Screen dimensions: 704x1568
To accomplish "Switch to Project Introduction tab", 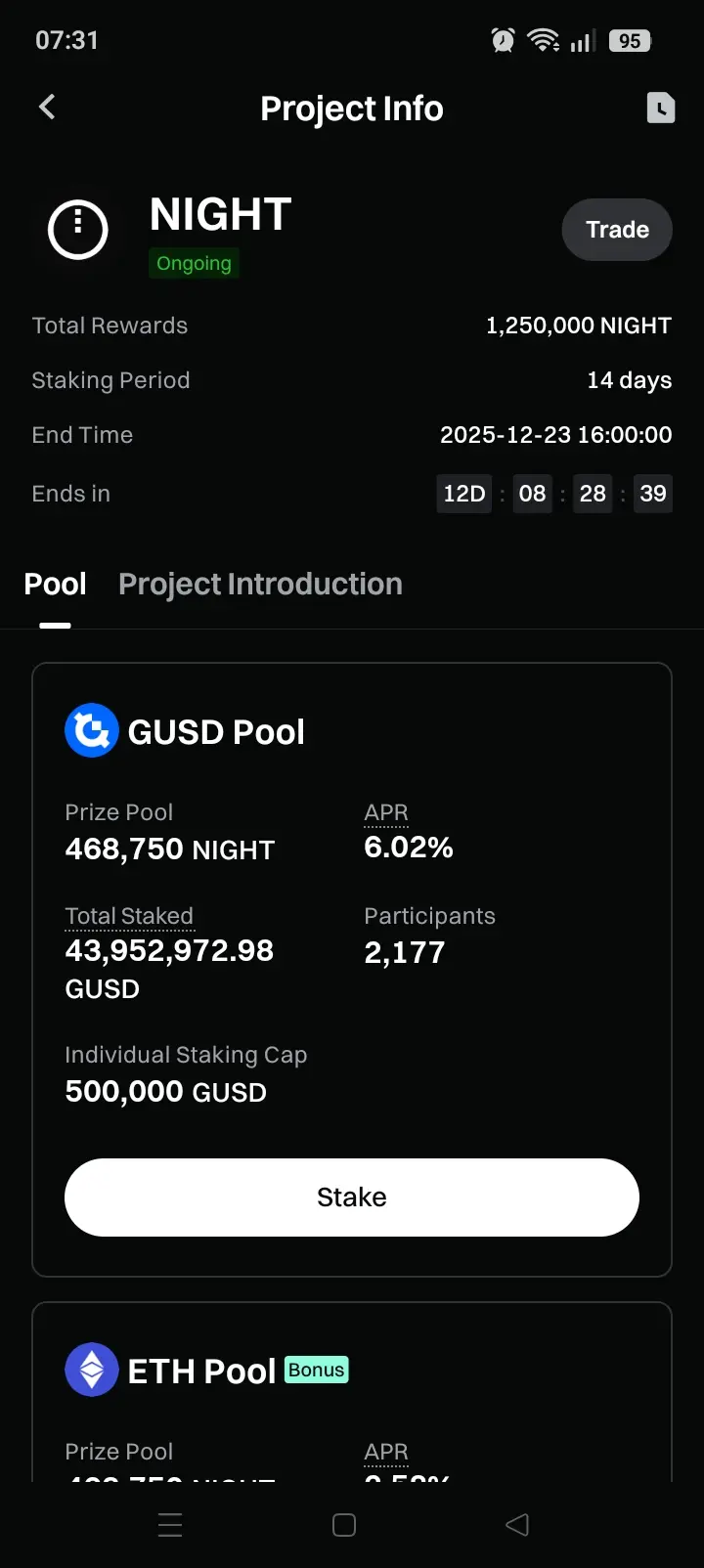I will click(260, 585).
